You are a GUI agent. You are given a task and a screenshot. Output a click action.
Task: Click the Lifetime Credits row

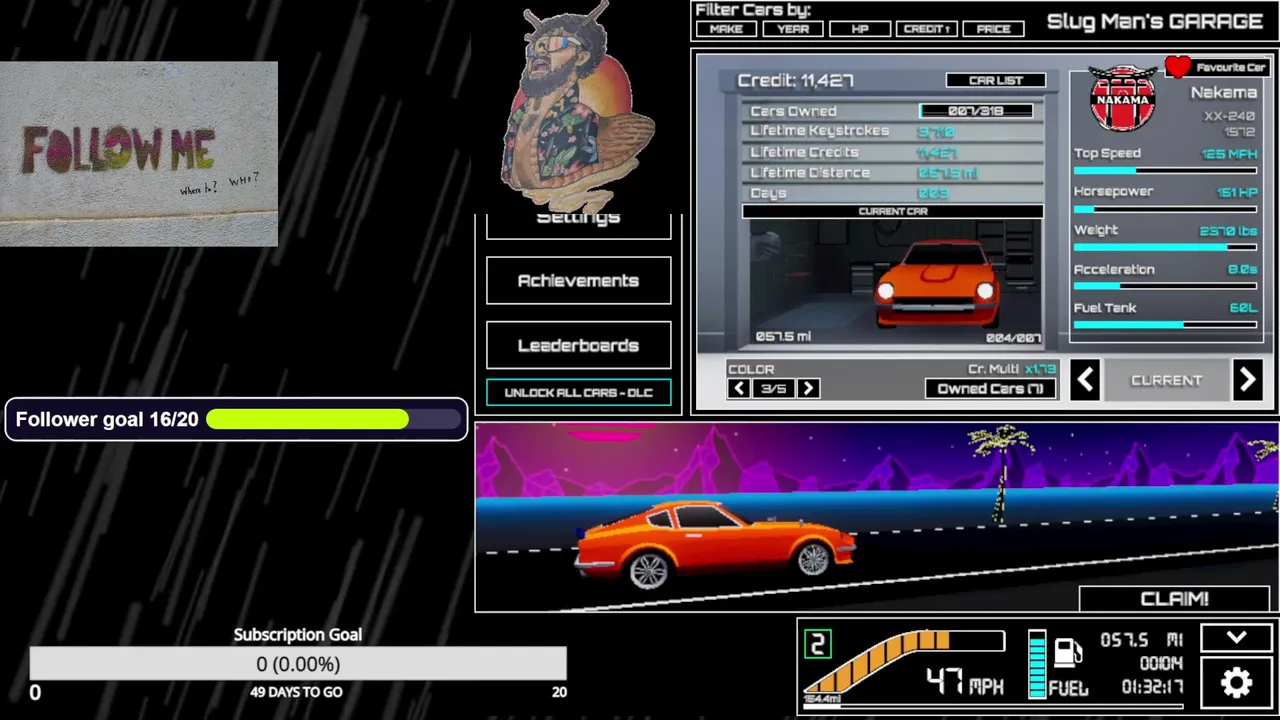[x=893, y=152]
